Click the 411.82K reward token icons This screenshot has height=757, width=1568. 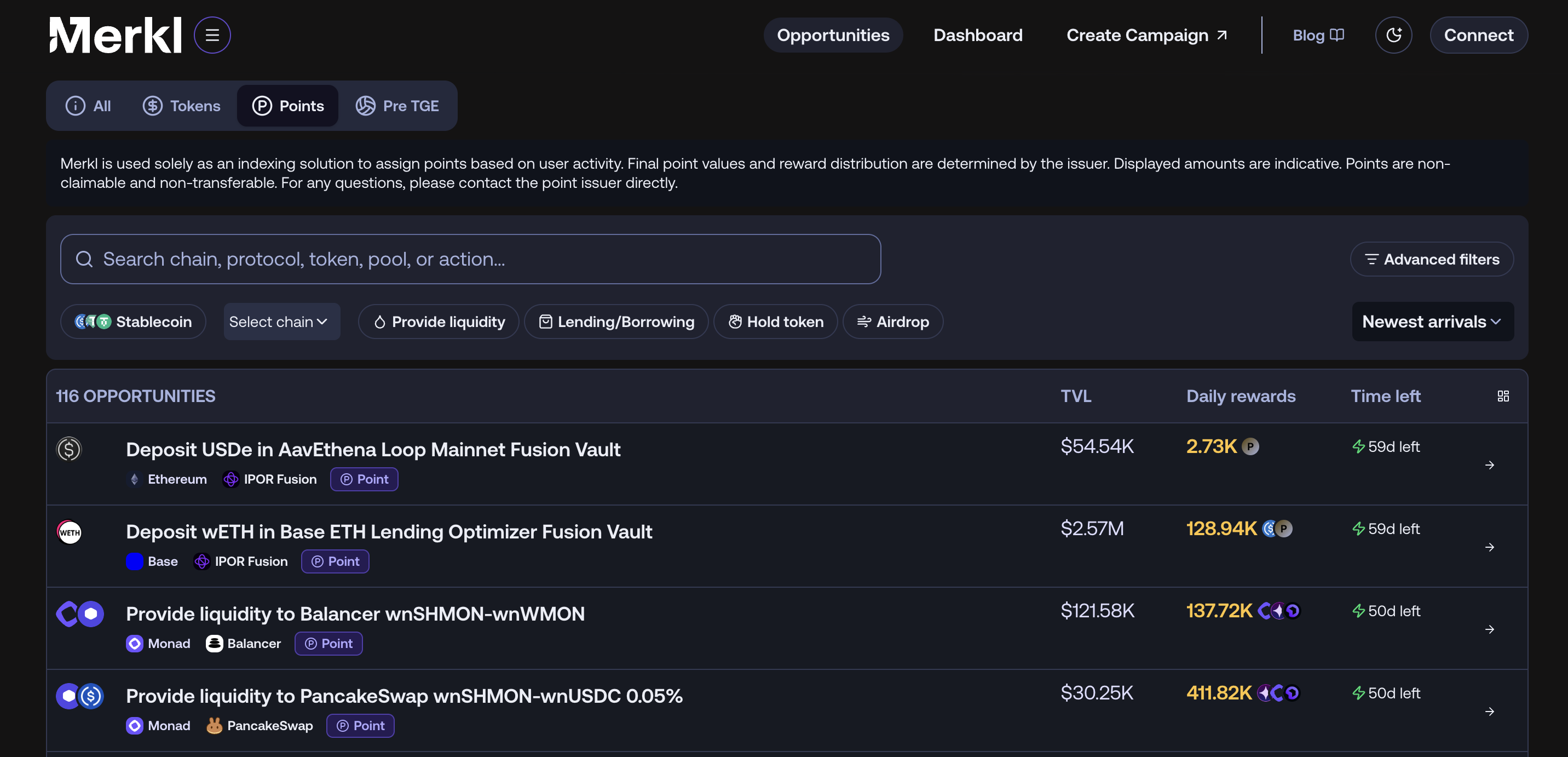(1278, 693)
